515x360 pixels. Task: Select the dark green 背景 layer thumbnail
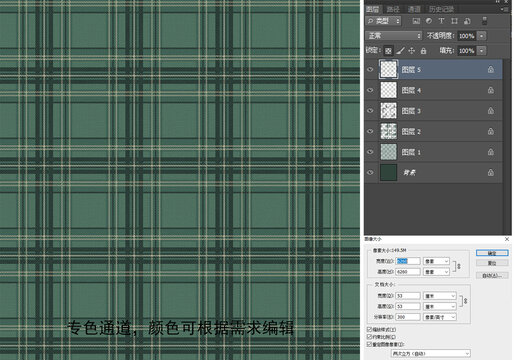[x=388, y=172]
